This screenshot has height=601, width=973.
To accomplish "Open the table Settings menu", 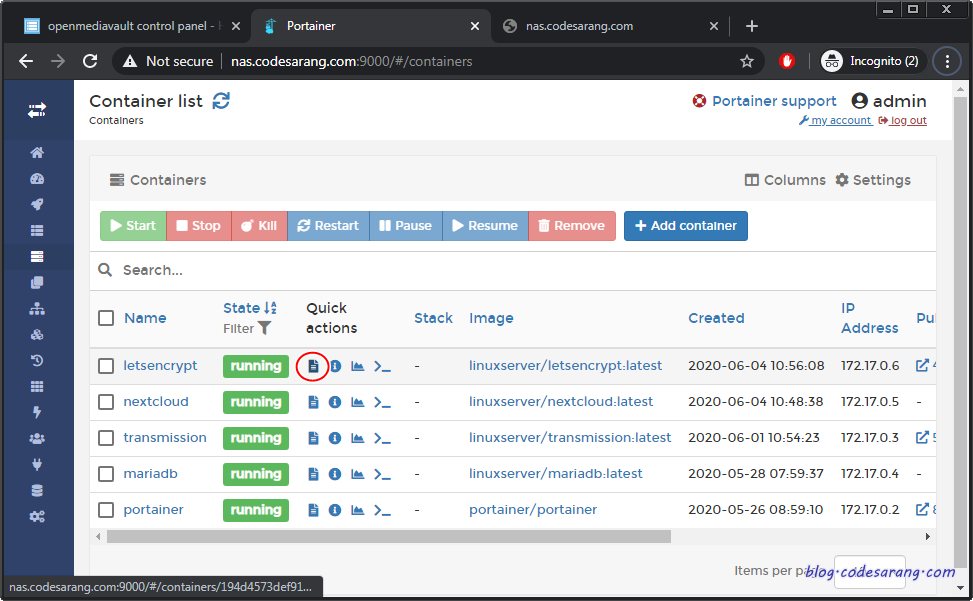I will (872, 180).
